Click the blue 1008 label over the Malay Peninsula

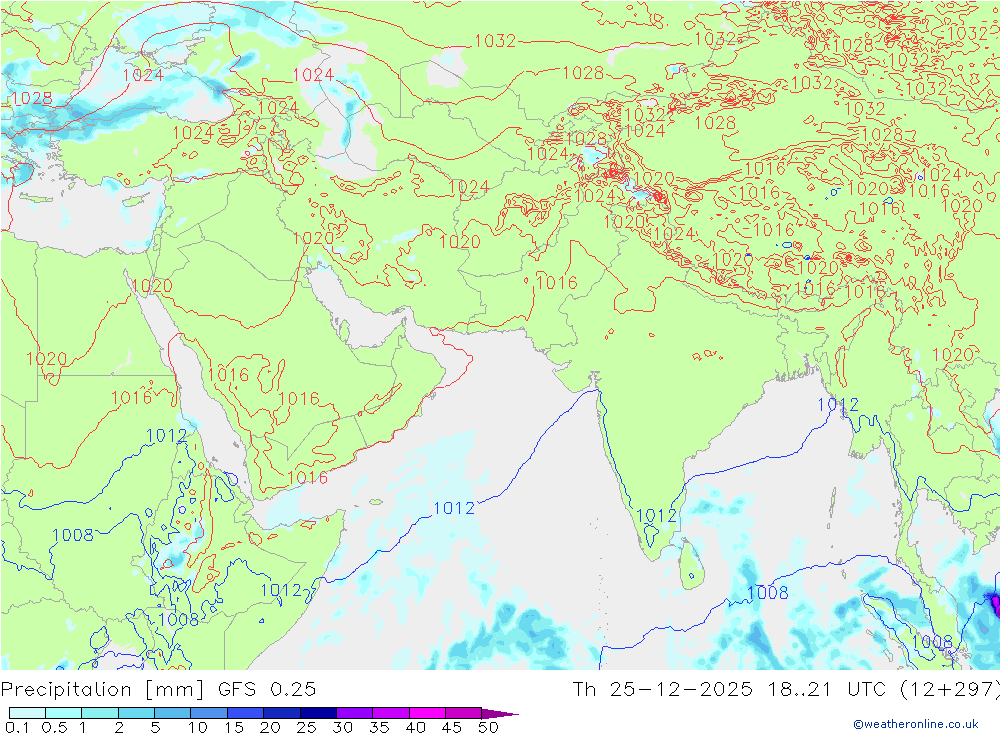point(932,641)
